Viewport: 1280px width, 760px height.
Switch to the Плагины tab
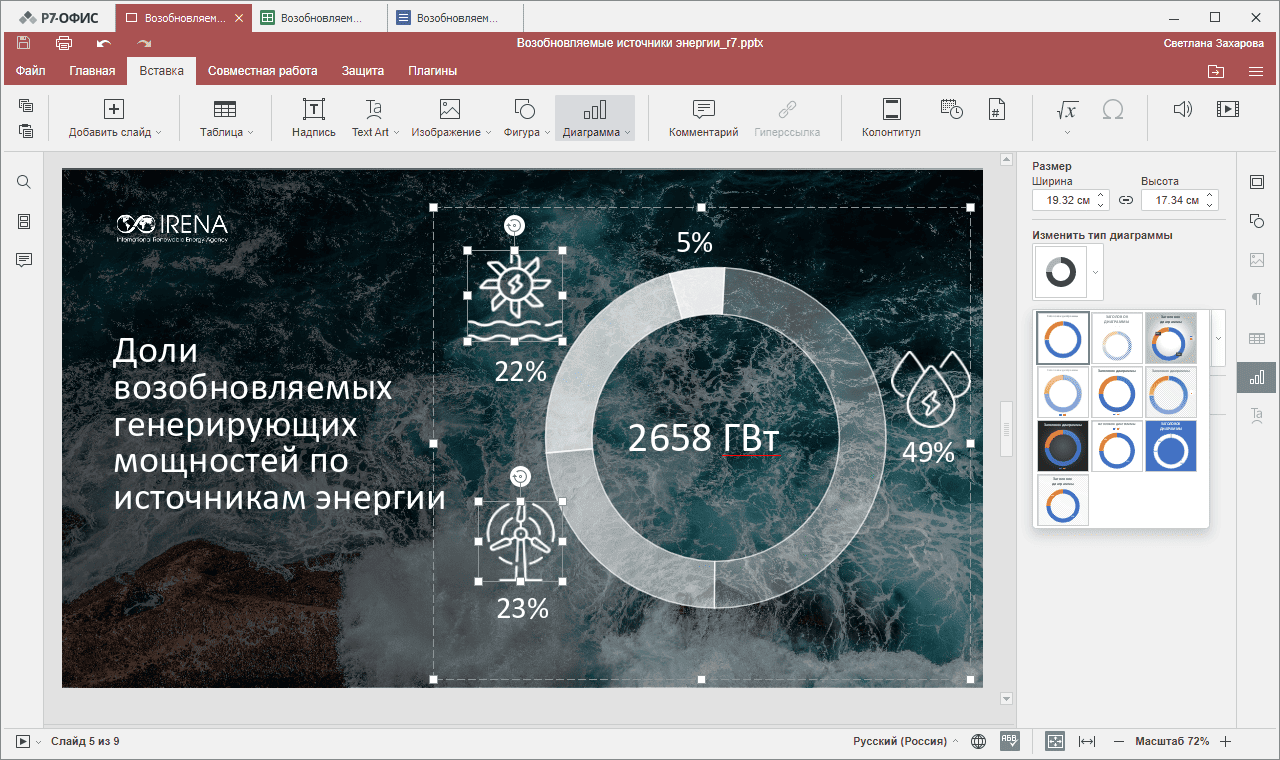[433, 71]
